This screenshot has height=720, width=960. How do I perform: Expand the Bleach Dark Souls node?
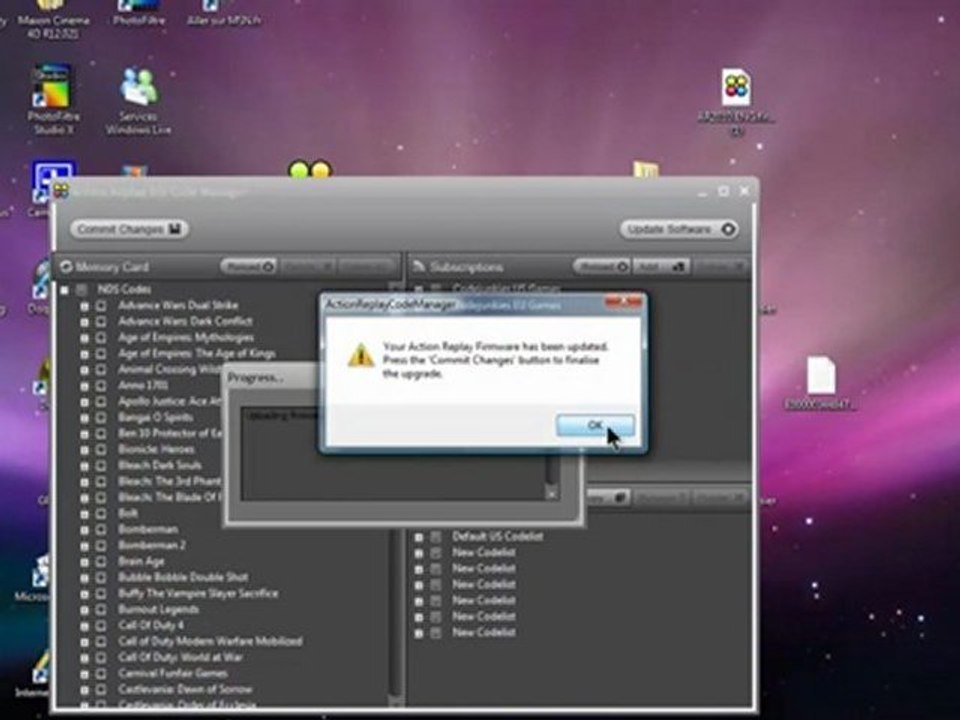click(84, 465)
